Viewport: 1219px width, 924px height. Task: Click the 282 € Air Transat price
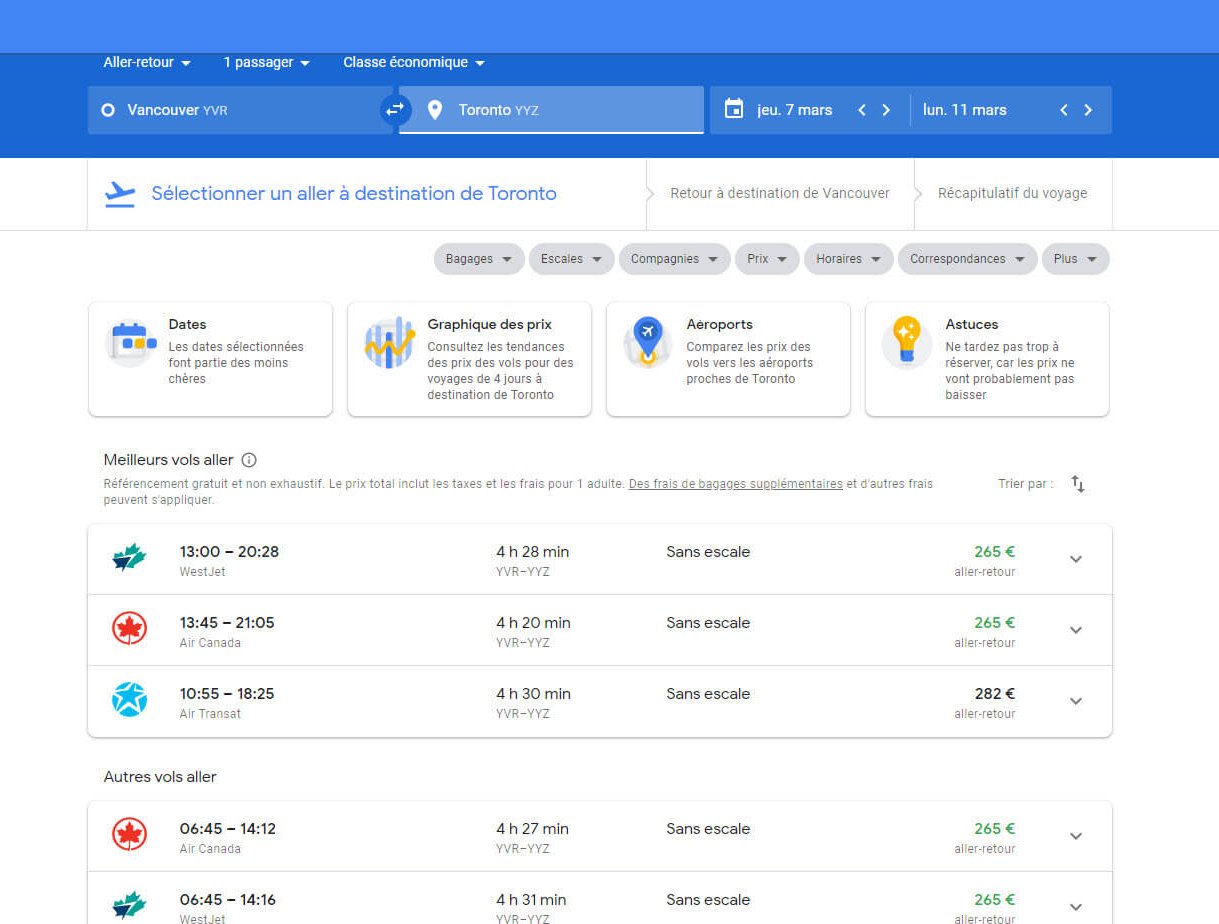coord(995,693)
